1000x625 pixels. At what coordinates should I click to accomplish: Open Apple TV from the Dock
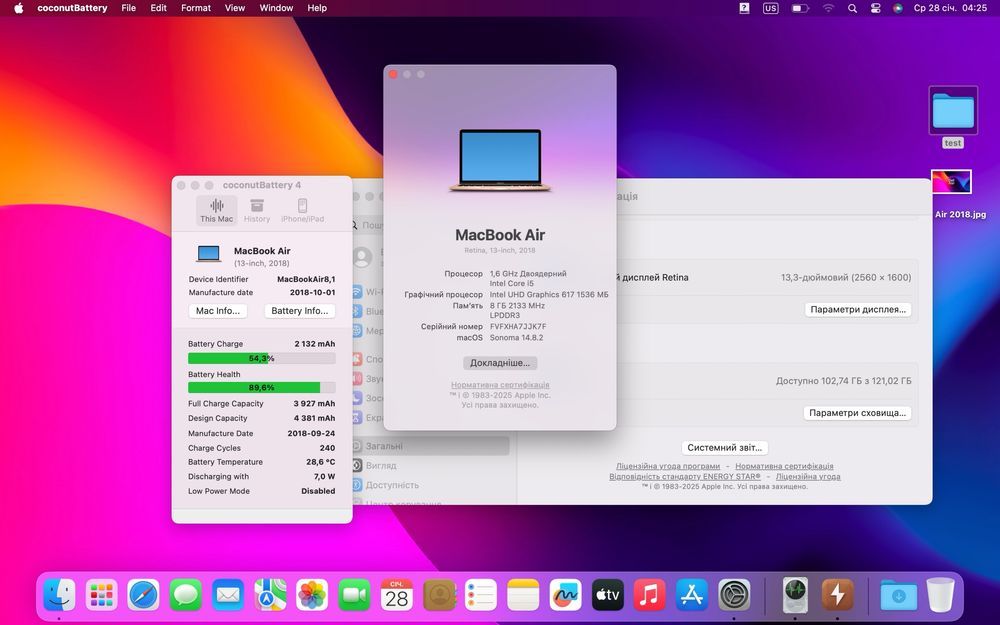tap(607, 596)
